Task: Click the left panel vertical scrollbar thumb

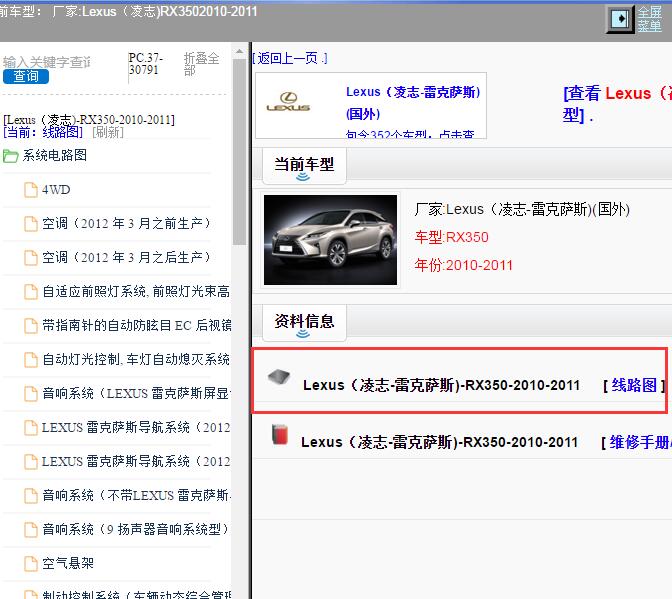Action: click(x=239, y=152)
